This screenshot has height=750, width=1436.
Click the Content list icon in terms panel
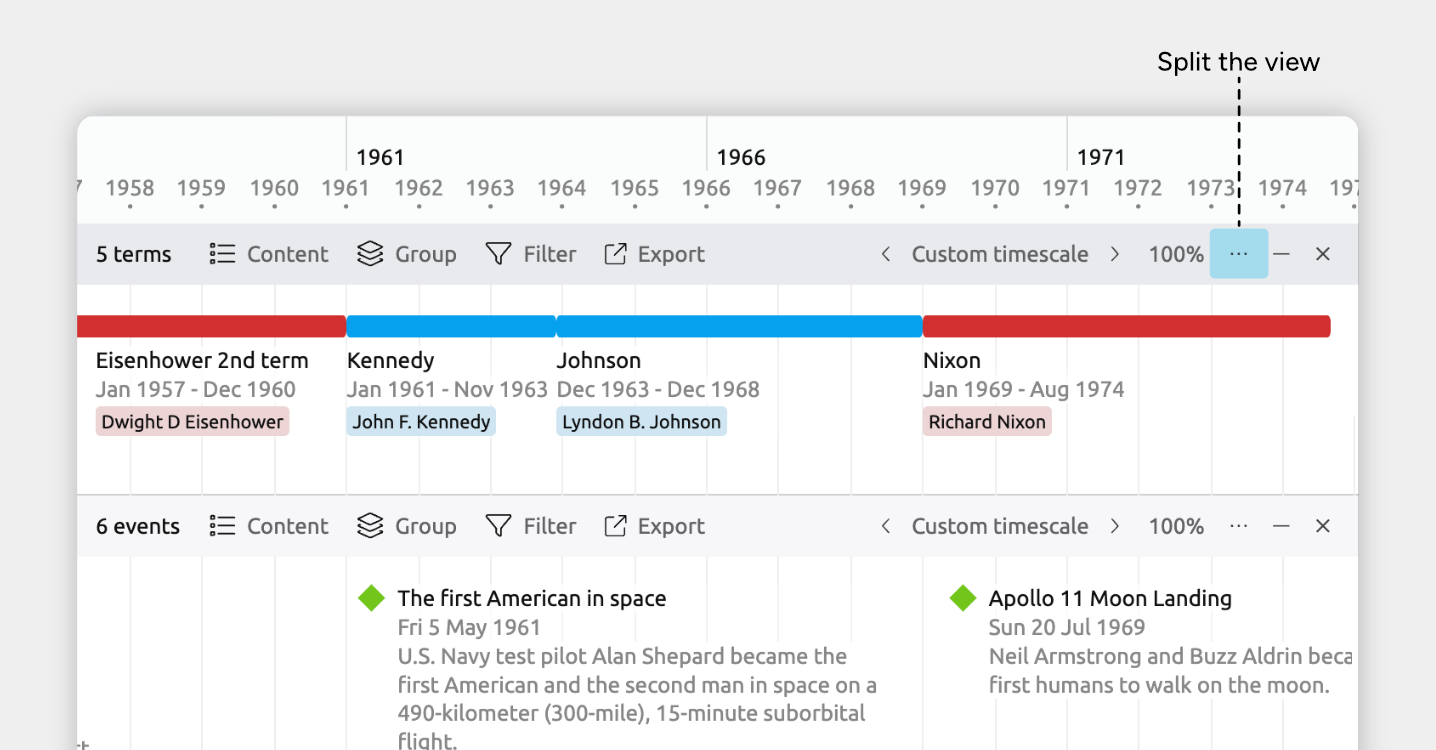[222, 254]
